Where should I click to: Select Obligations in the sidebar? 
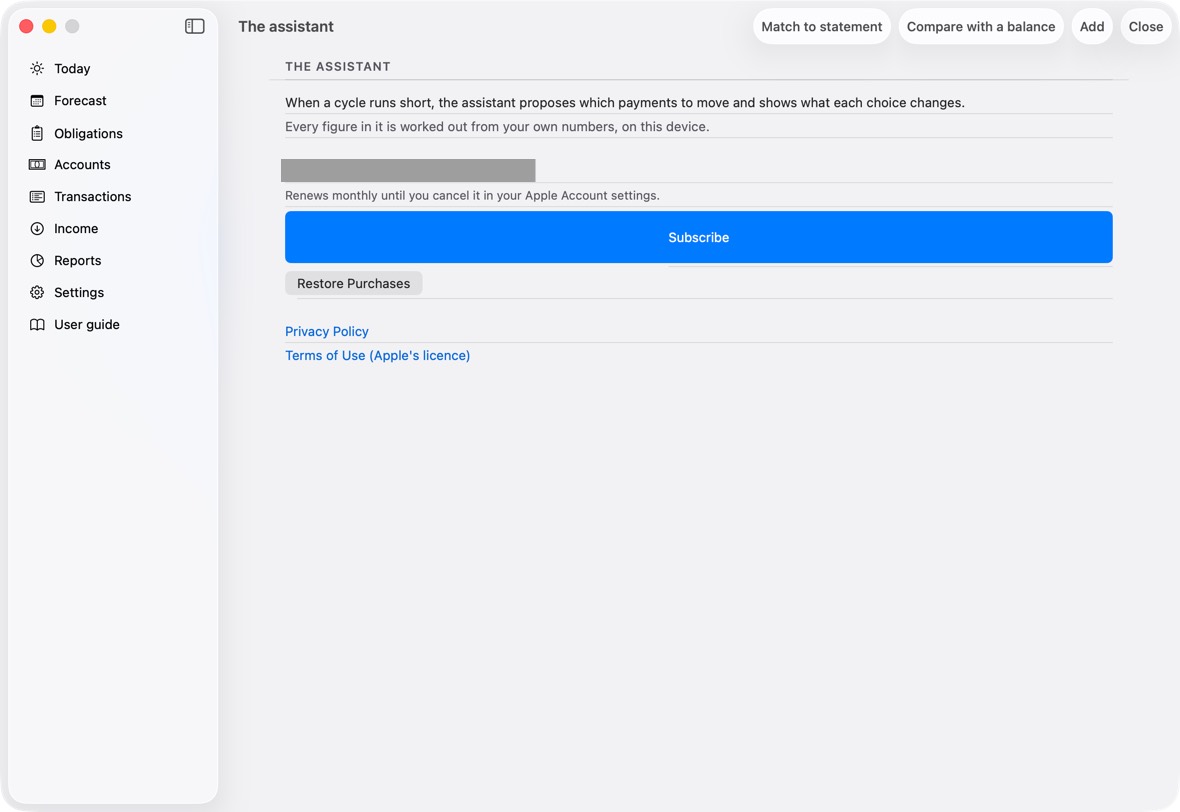pyautogui.click(x=88, y=133)
